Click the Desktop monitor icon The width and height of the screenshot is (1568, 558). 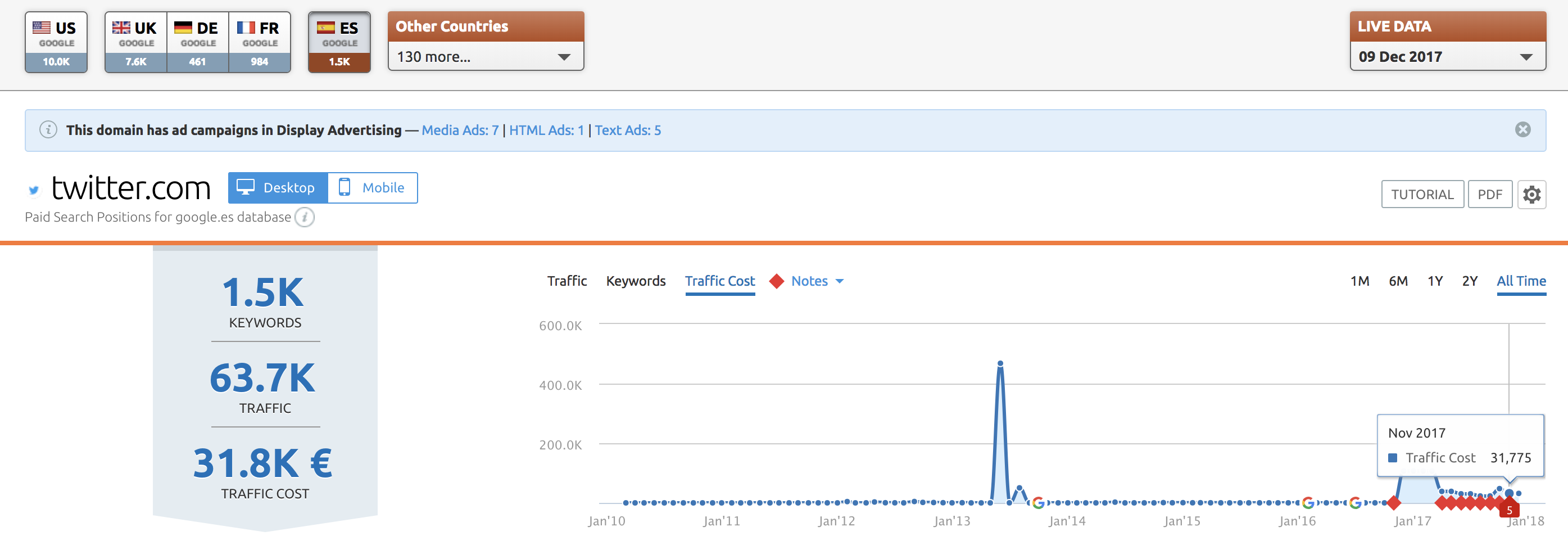(245, 187)
